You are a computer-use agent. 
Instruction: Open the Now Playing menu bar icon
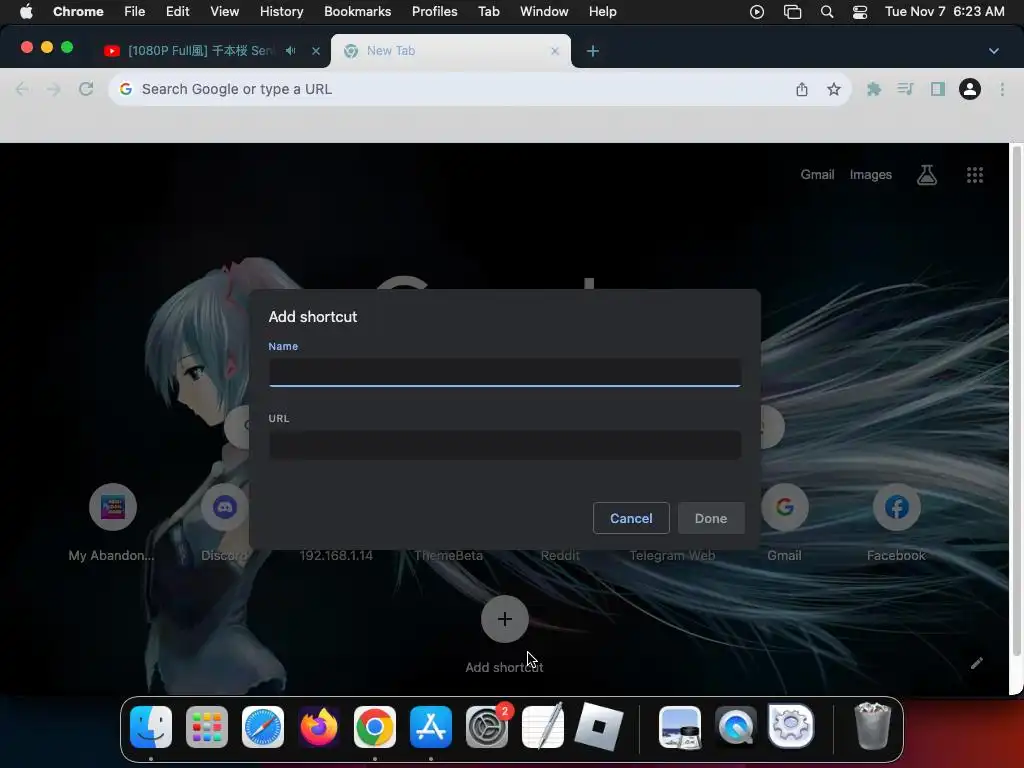[757, 12]
